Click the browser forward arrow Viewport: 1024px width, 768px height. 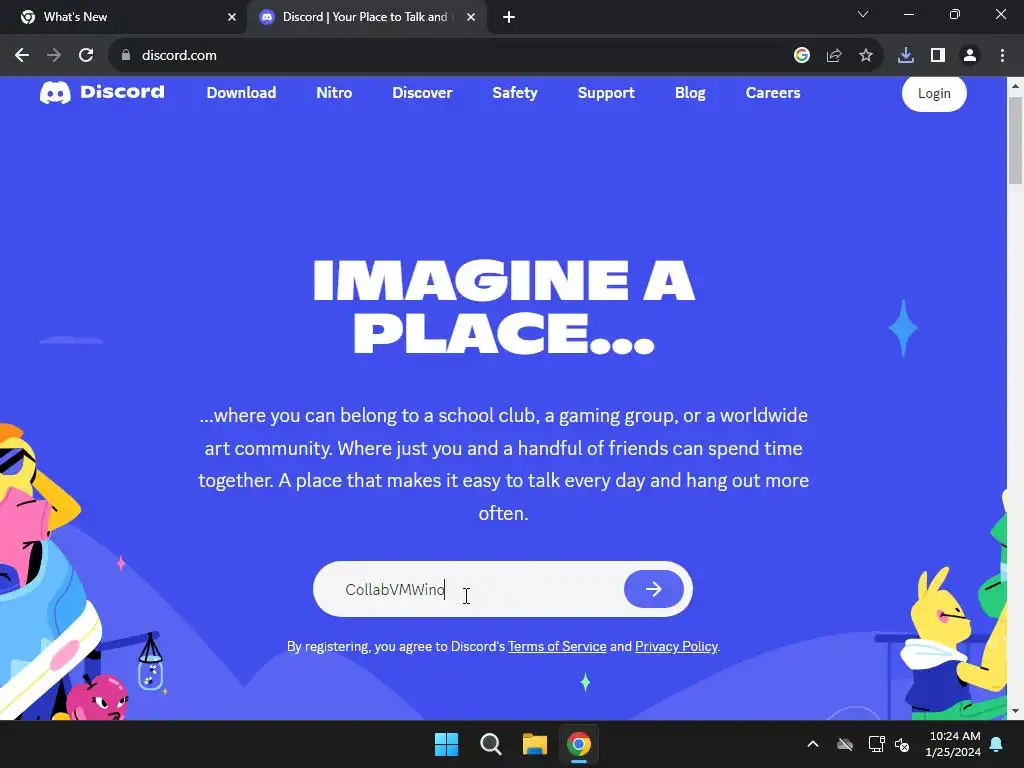pos(54,56)
